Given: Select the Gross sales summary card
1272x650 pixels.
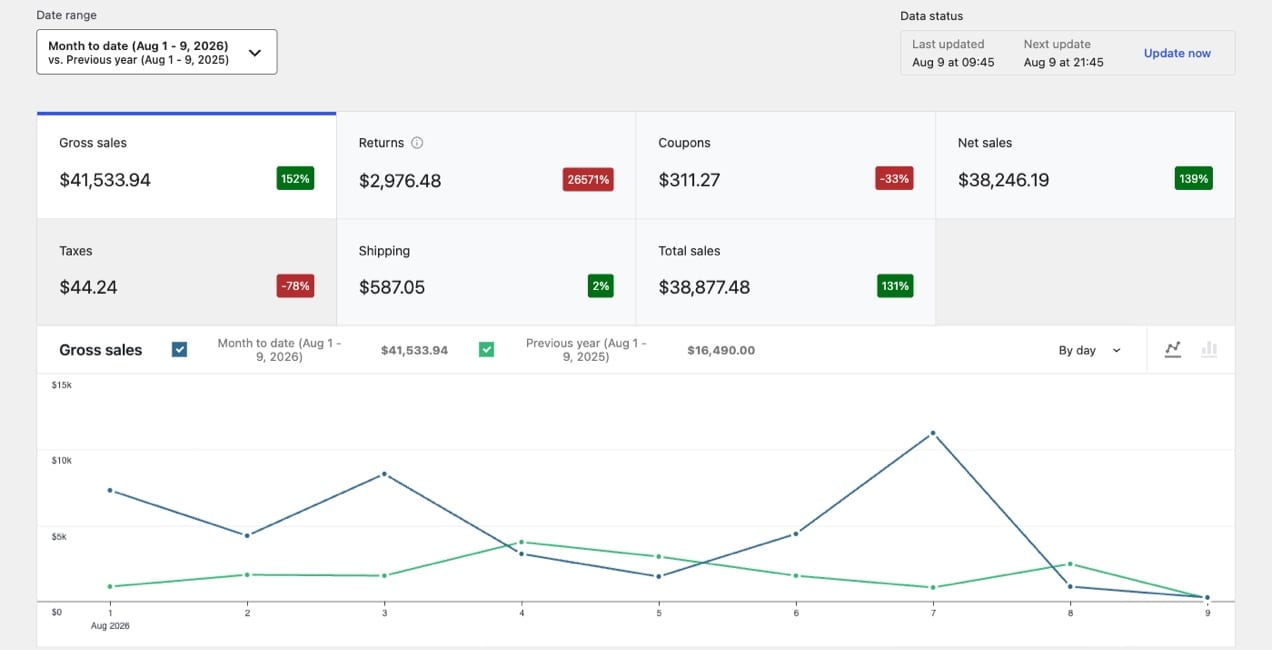Looking at the screenshot, I should pyautogui.click(x=187, y=165).
